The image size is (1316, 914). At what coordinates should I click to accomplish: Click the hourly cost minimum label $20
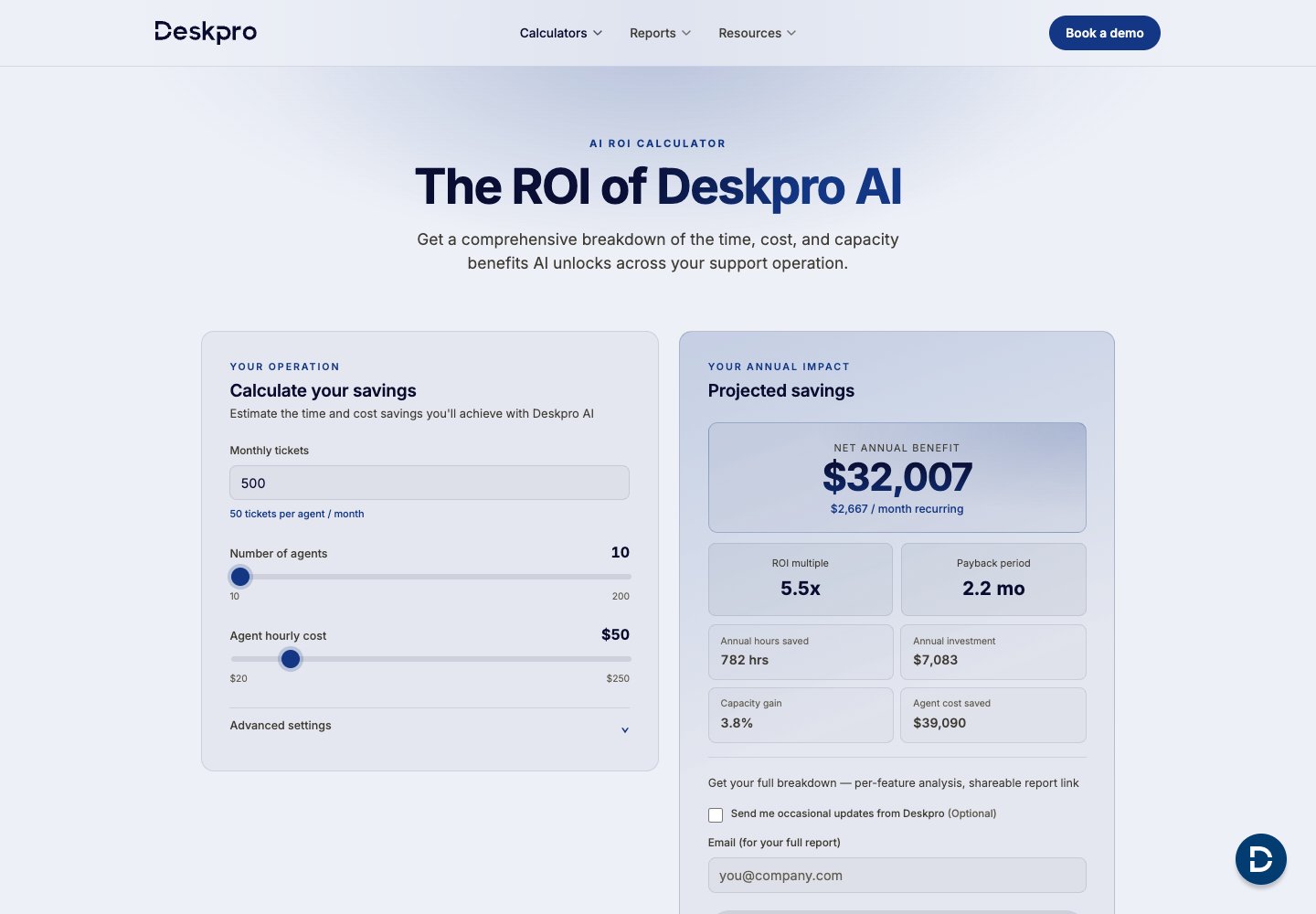click(239, 678)
